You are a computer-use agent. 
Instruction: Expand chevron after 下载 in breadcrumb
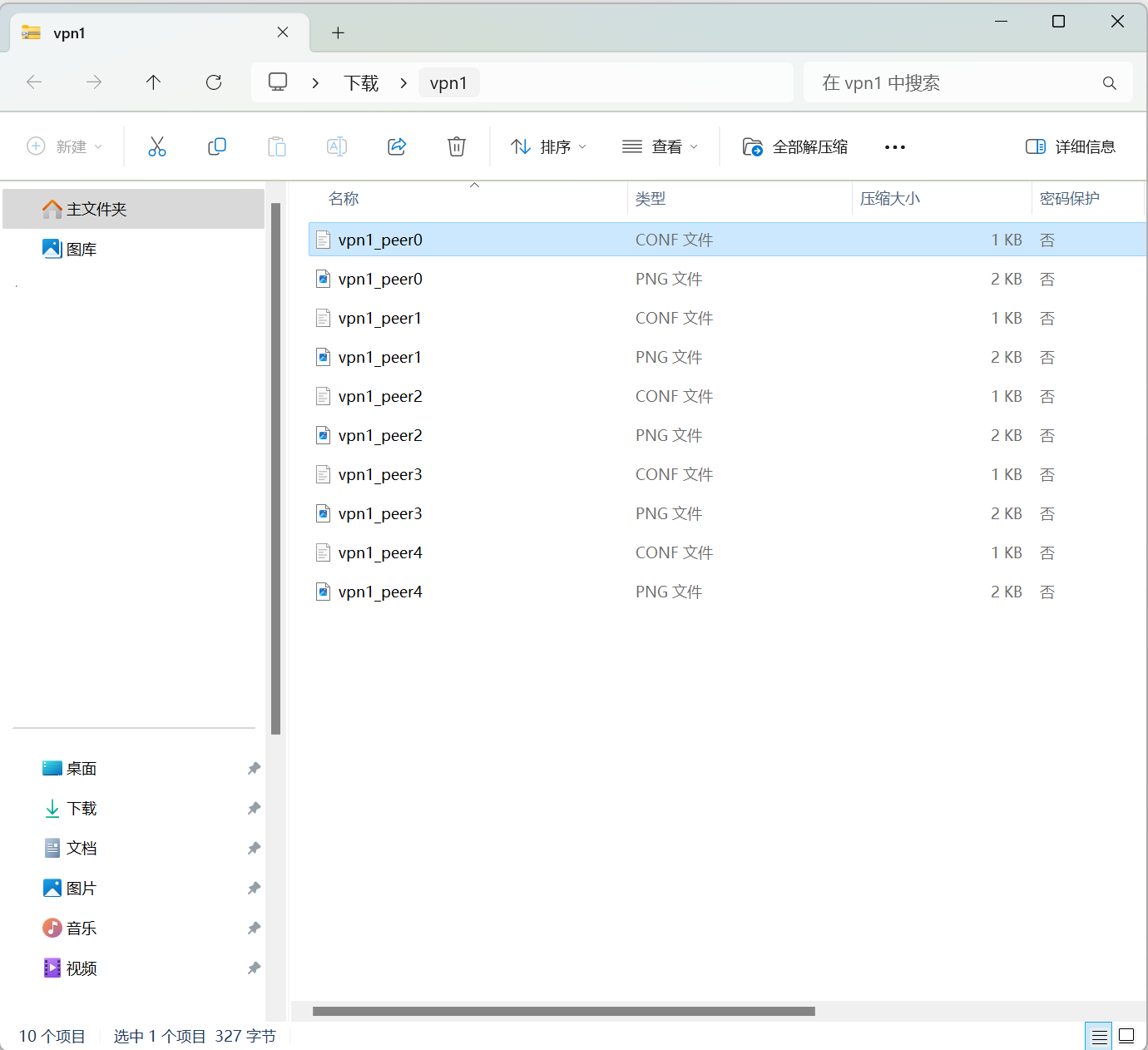coord(403,83)
